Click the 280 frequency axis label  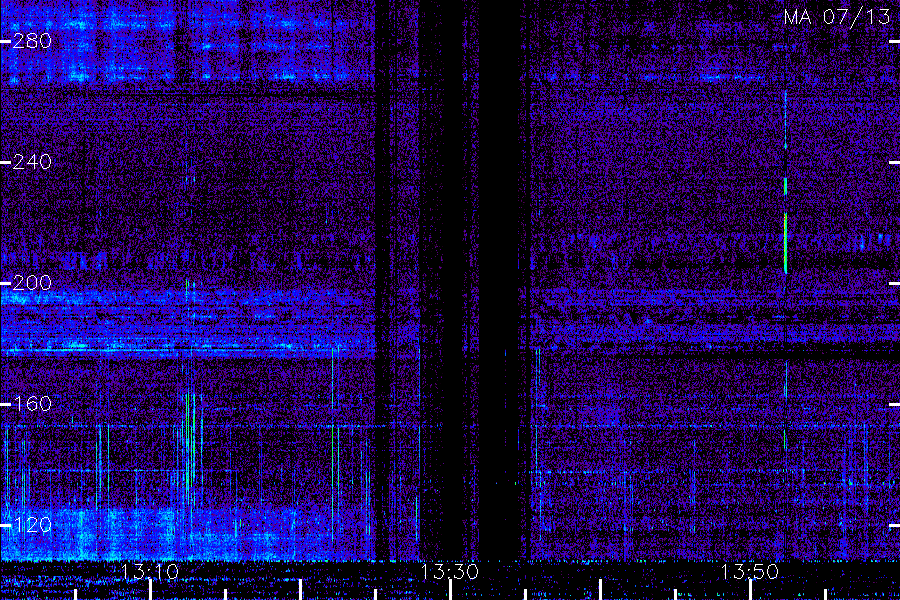[32, 41]
